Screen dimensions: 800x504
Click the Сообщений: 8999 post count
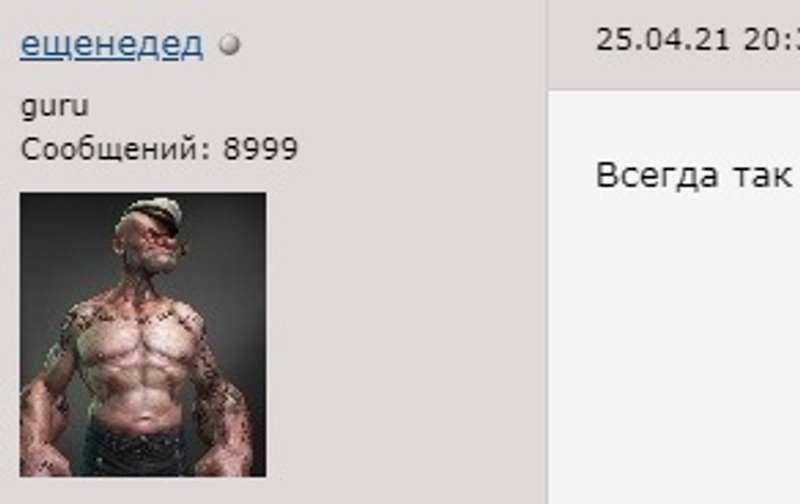pos(159,149)
